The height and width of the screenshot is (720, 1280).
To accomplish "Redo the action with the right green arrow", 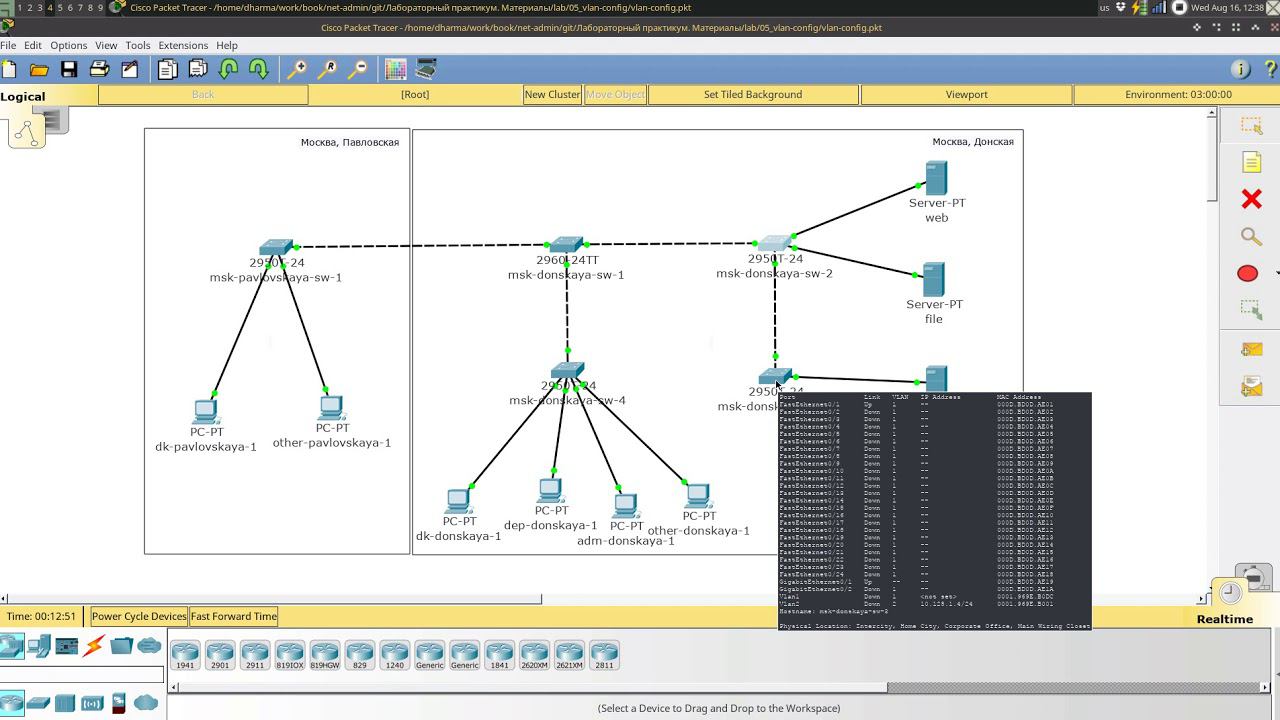I will tap(258, 69).
